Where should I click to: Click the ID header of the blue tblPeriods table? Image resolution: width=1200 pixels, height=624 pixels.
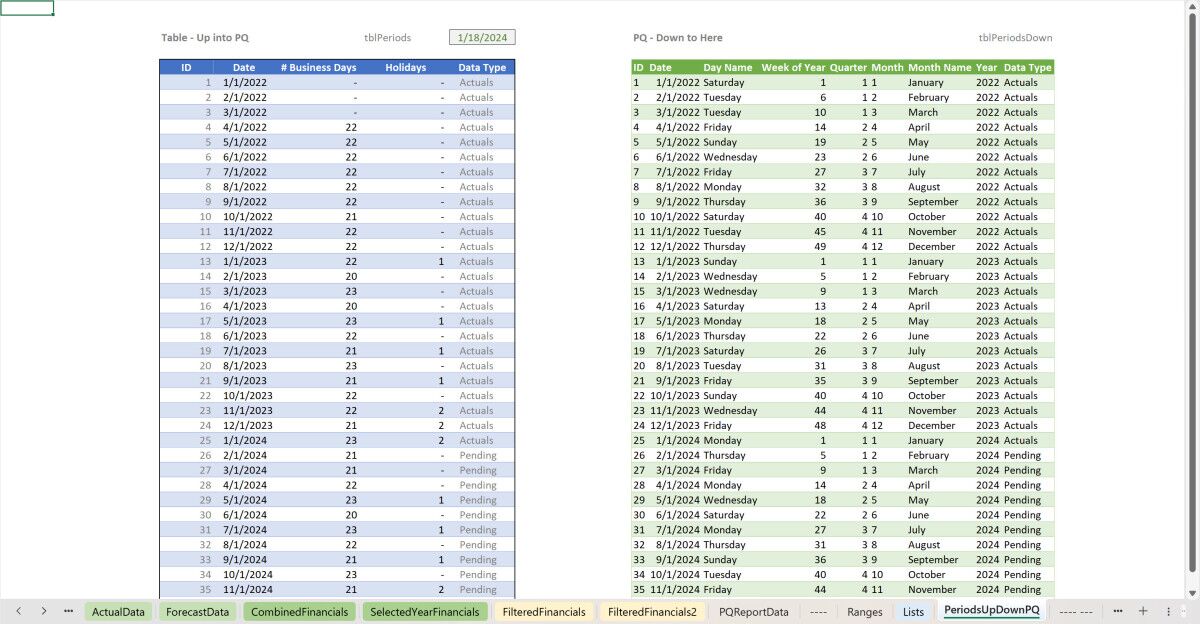pyautogui.click(x=185, y=67)
